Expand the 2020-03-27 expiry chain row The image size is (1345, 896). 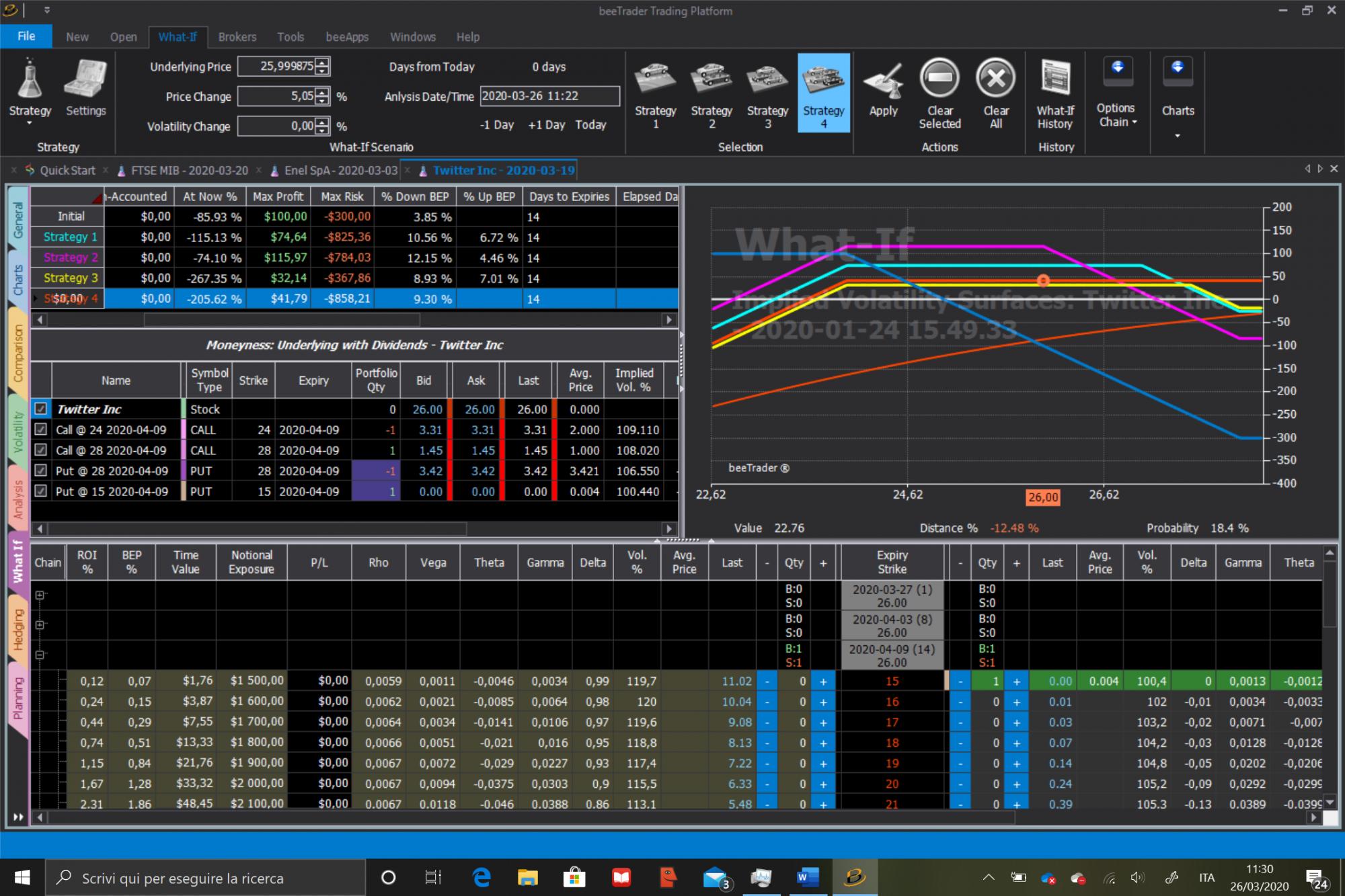tap(40, 596)
